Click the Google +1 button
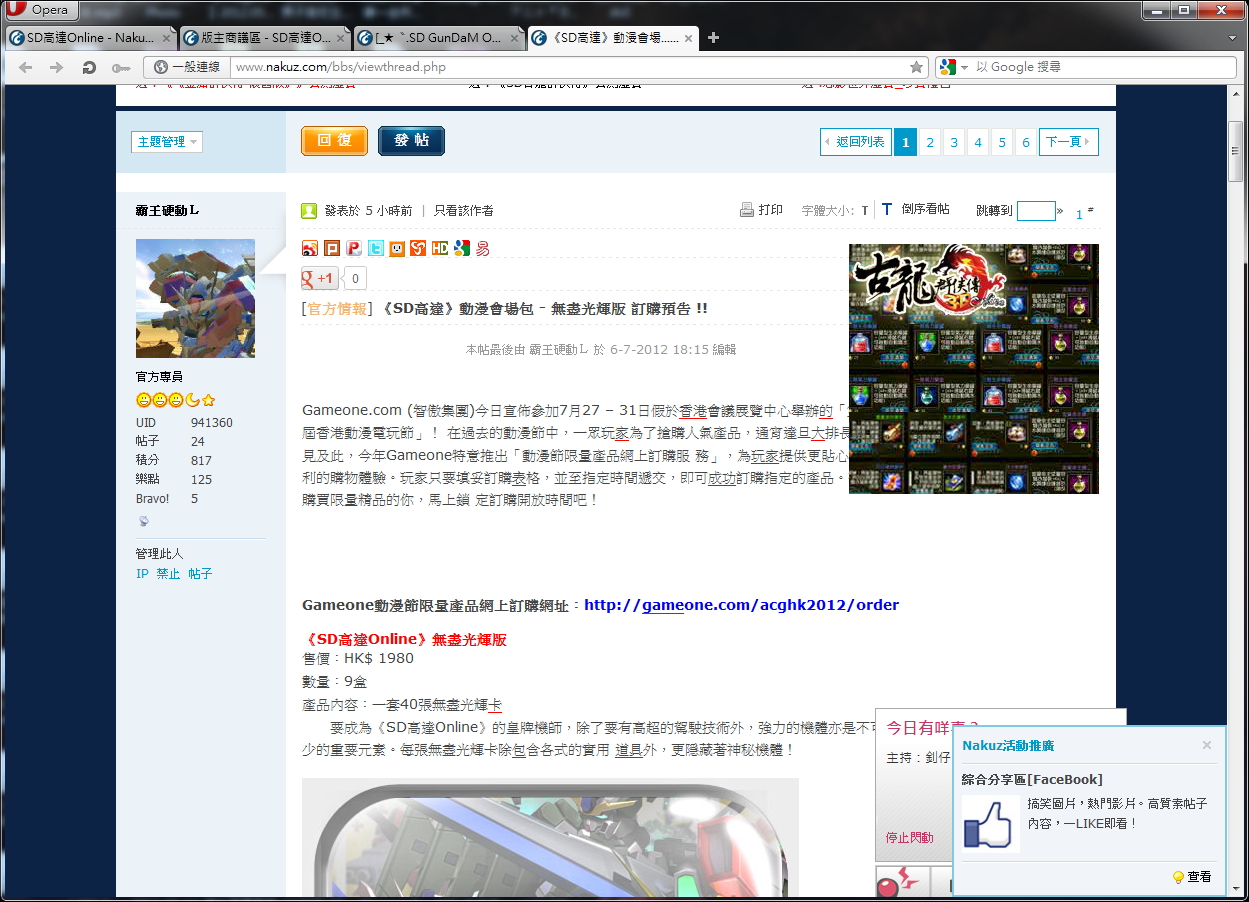Viewport: 1249px width, 902px height. [x=320, y=278]
